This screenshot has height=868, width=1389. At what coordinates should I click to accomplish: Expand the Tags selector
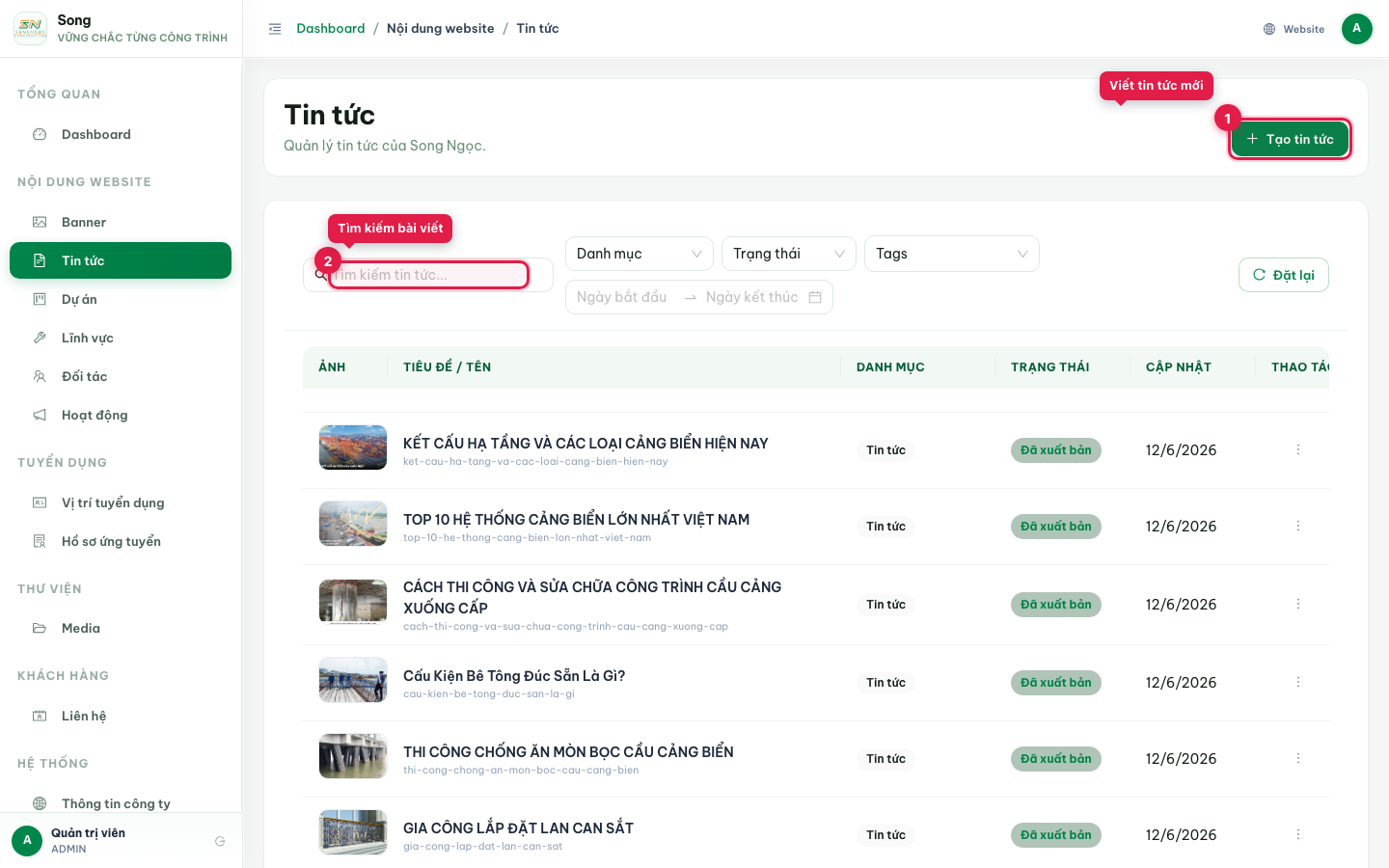point(952,254)
